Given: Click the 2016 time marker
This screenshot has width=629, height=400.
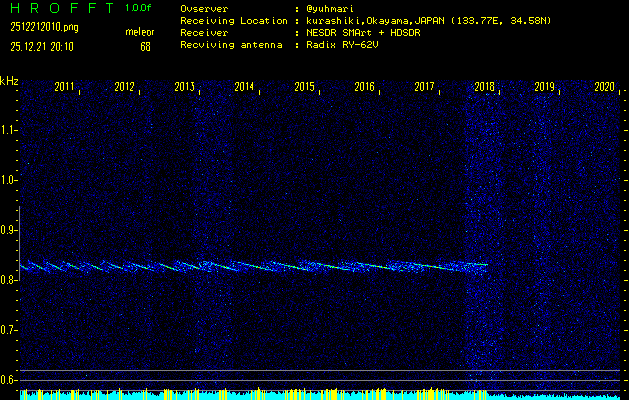Looking at the screenshot, I should click(x=365, y=87).
